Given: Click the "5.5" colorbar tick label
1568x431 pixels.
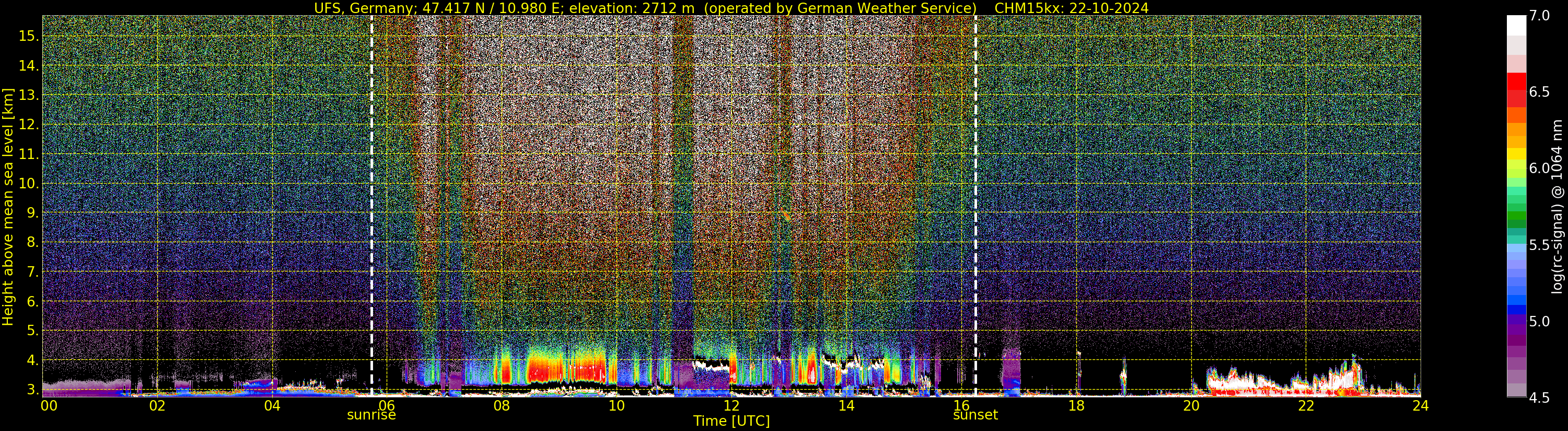Looking at the screenshot, I should pos(1539,245).
